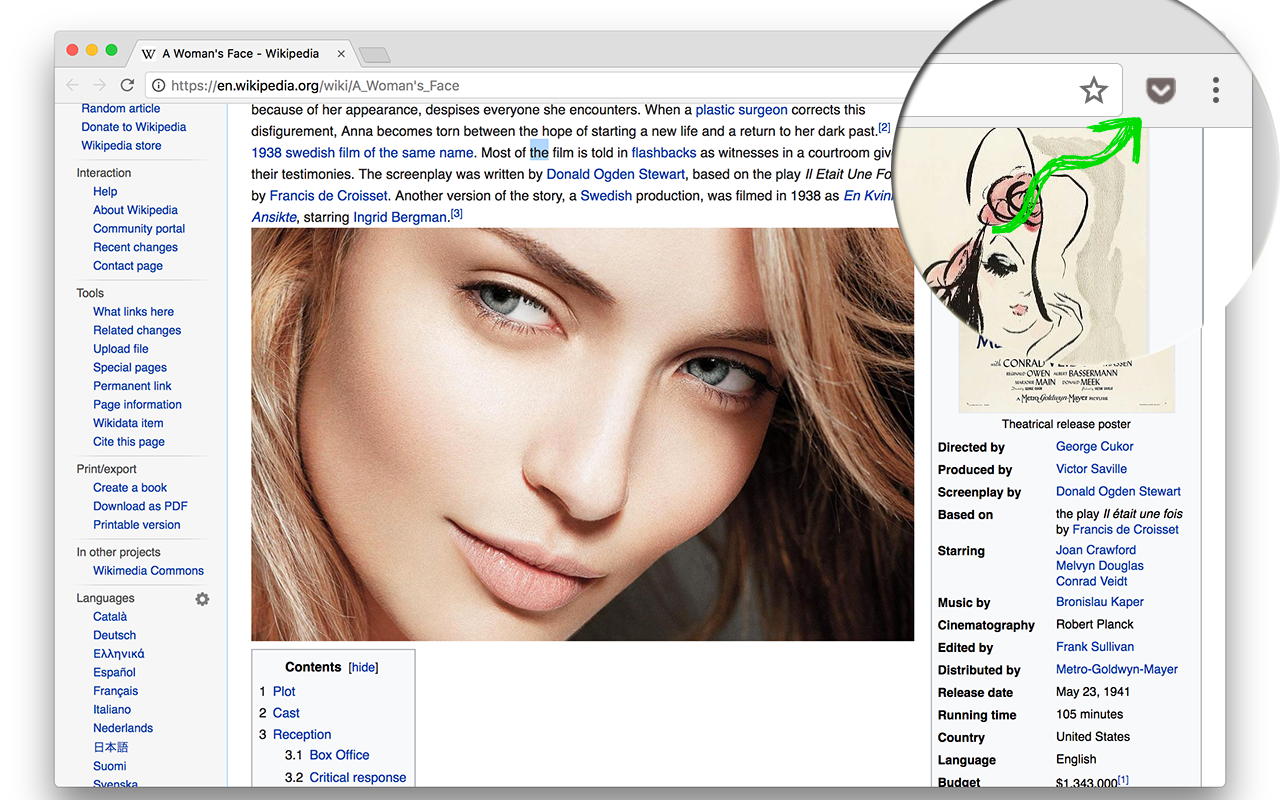
Task: Switch to Italiano language
Action: [x=112, y=709]
